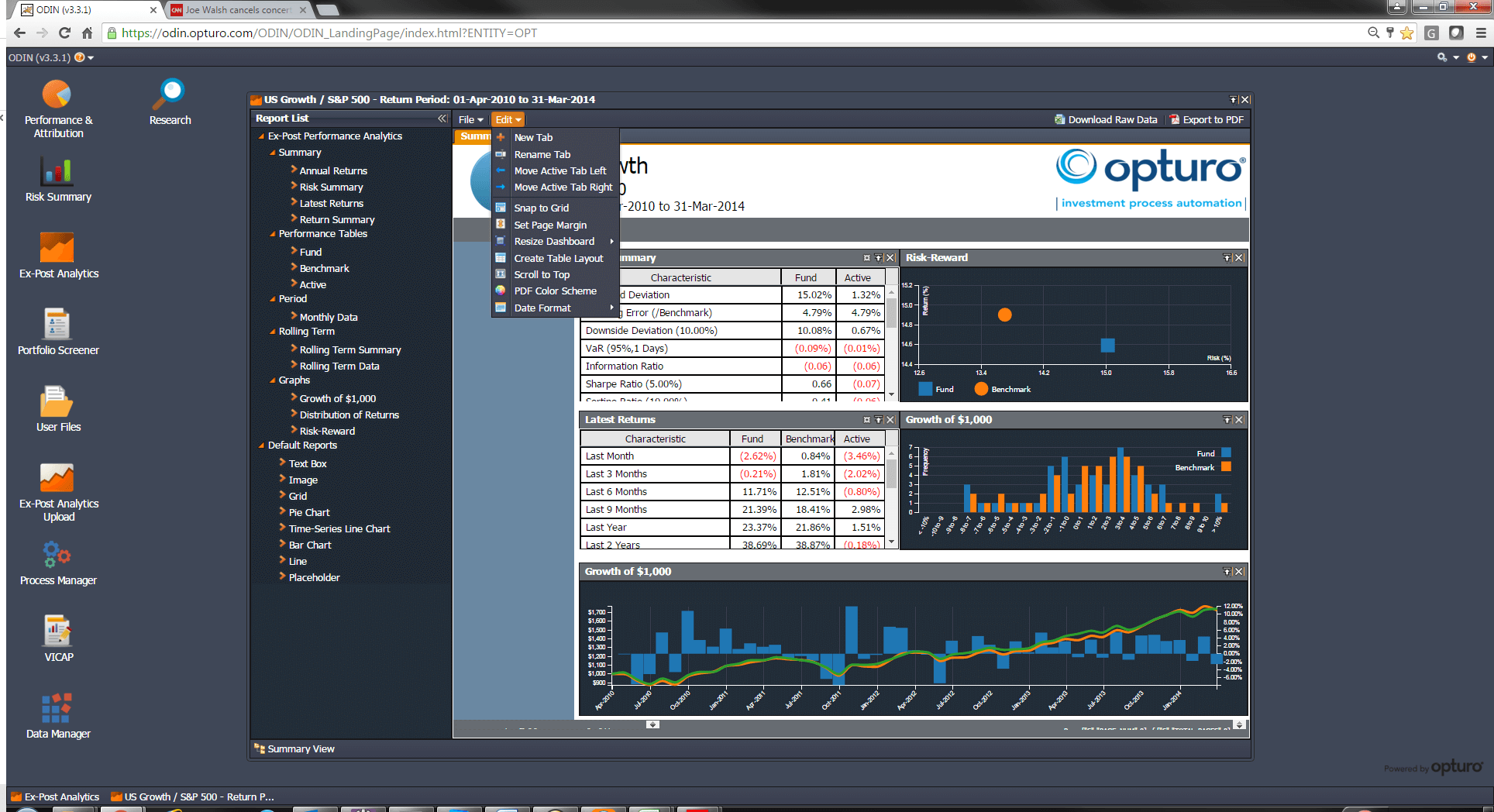Launch Process Manager gears icon
1494x812 pixels.
click(57, 556)
